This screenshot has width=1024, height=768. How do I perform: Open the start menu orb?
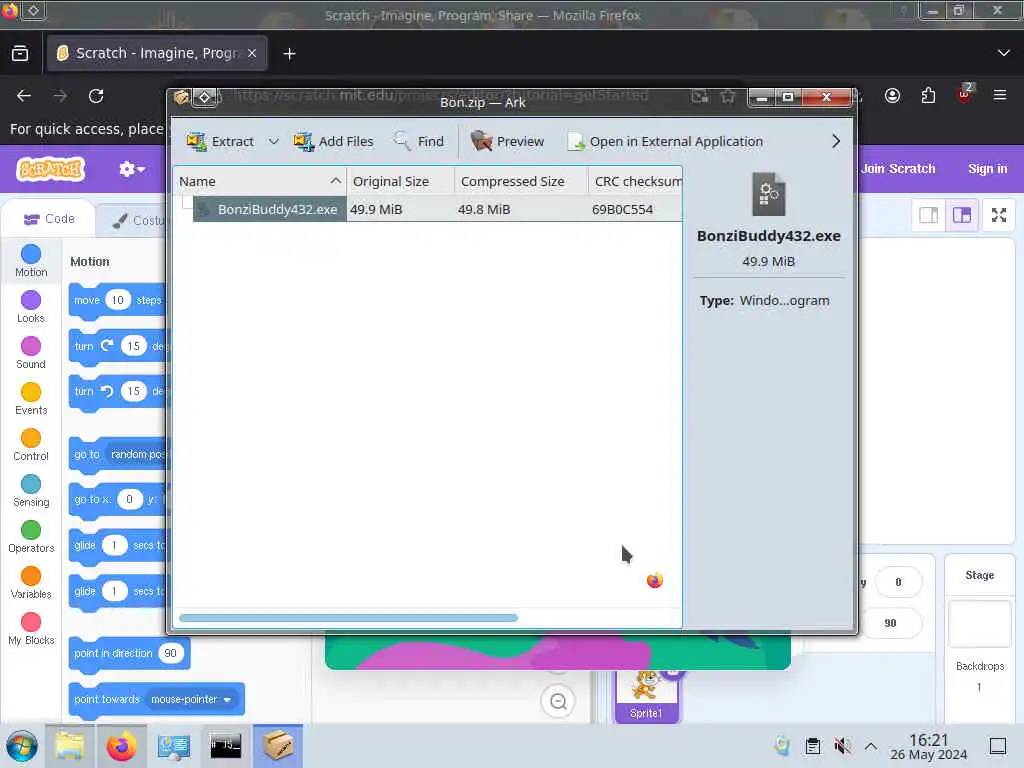coord(22,746)
